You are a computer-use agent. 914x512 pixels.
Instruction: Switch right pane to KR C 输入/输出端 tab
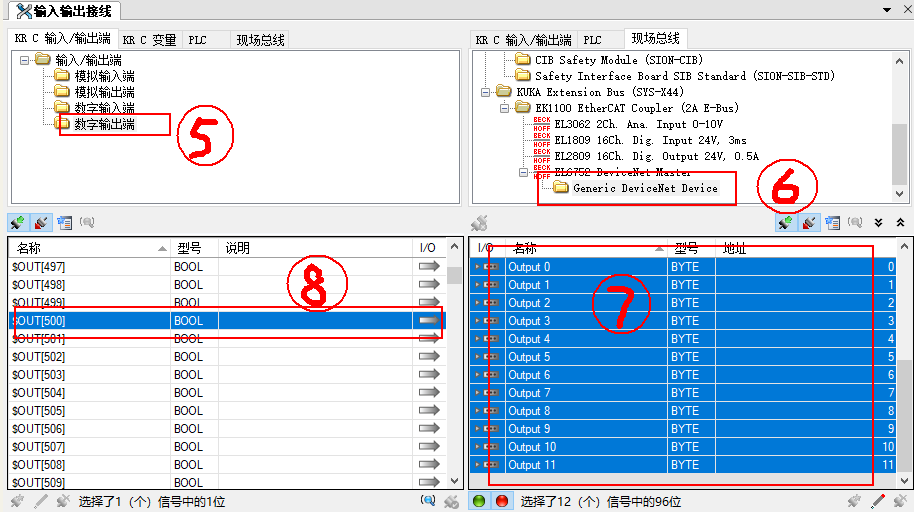pos(523,40)
